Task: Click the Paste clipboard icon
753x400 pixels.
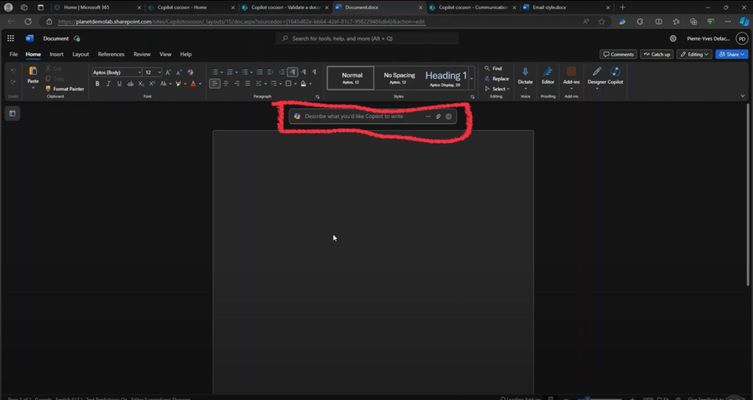Action: click(x=33, y=72)
